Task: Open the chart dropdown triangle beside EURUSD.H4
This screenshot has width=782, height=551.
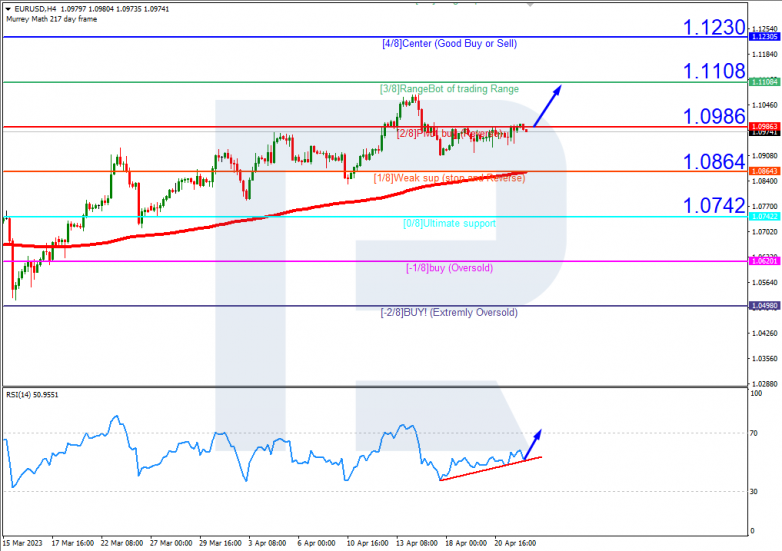Action: (8, 9)
